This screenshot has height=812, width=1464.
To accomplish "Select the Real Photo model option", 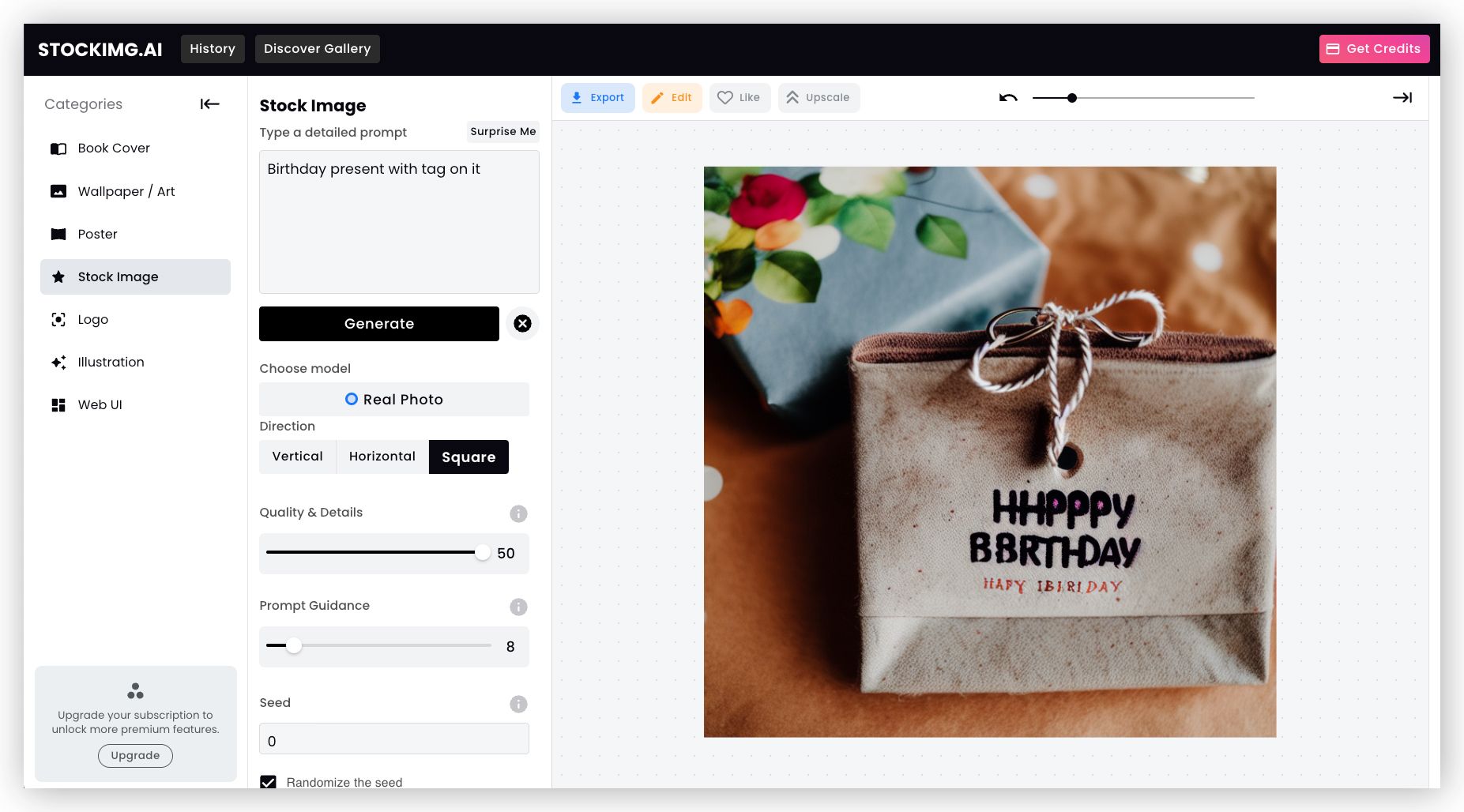I will pos(394,399).
